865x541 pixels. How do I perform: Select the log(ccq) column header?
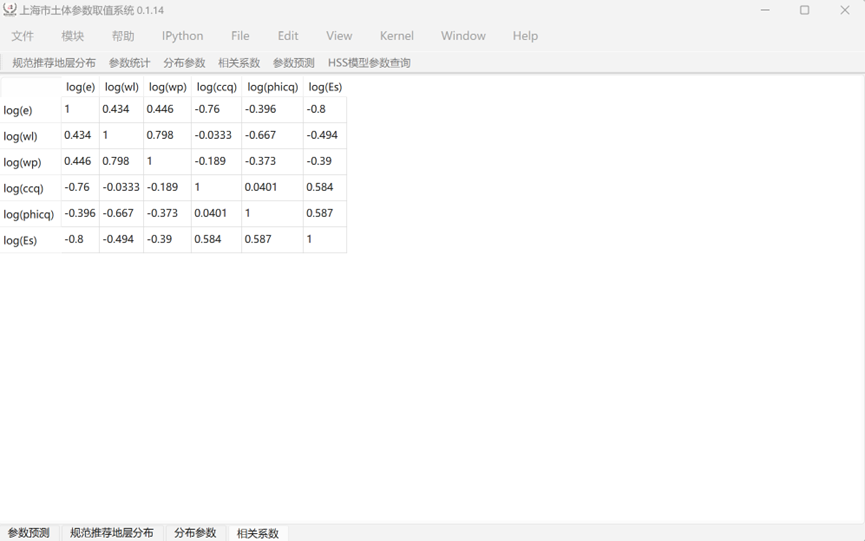click(216, 87)
